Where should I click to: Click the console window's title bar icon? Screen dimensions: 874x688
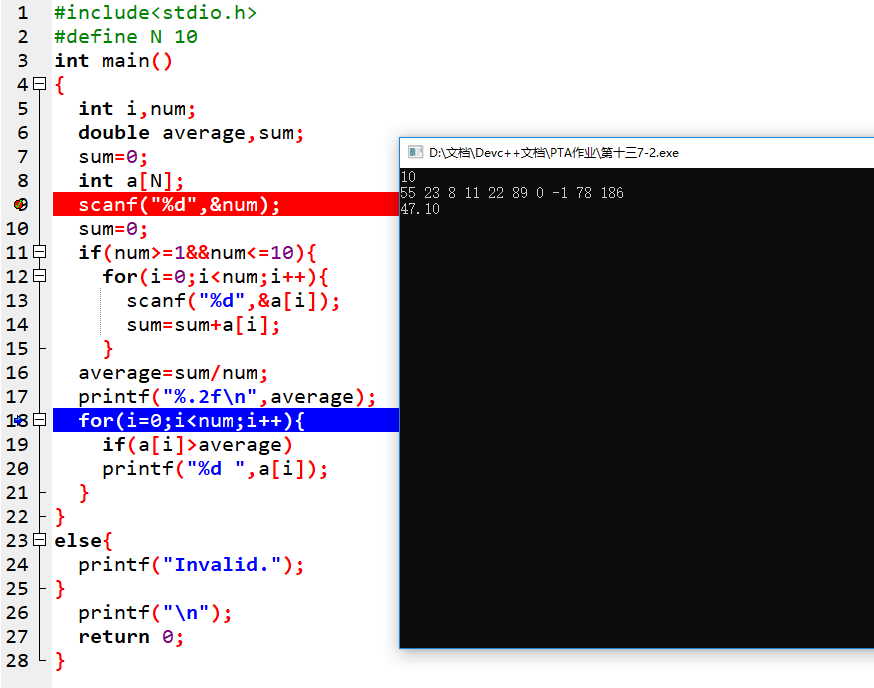(x=415, y=152)
